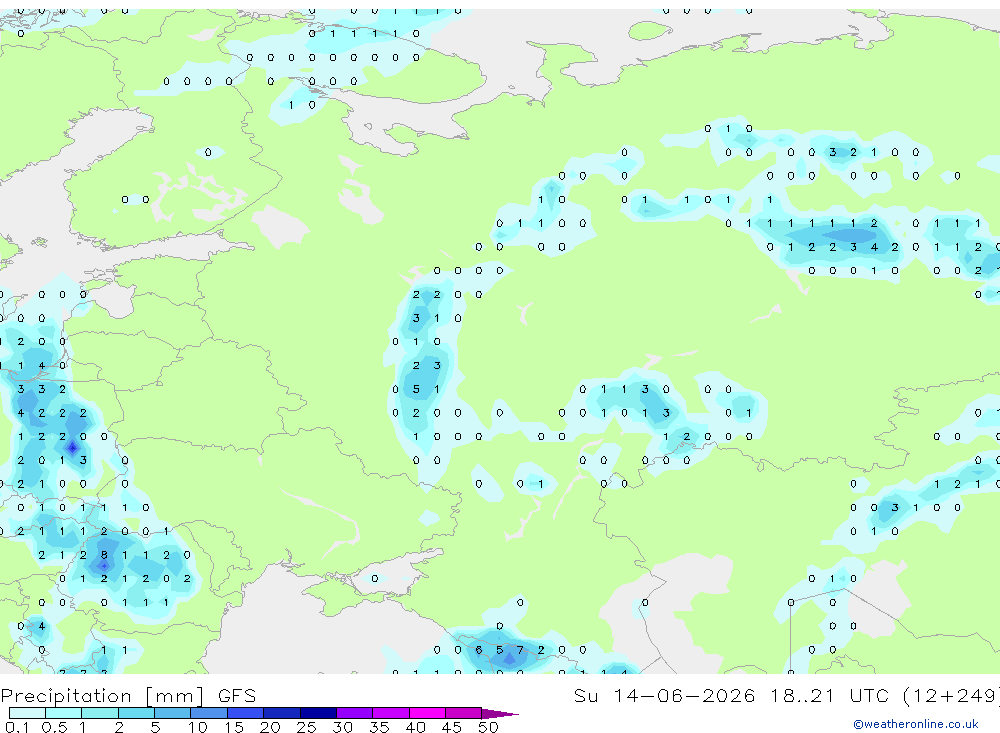Pick the 40–45 mm magenta legend swatch

[427, 713]
